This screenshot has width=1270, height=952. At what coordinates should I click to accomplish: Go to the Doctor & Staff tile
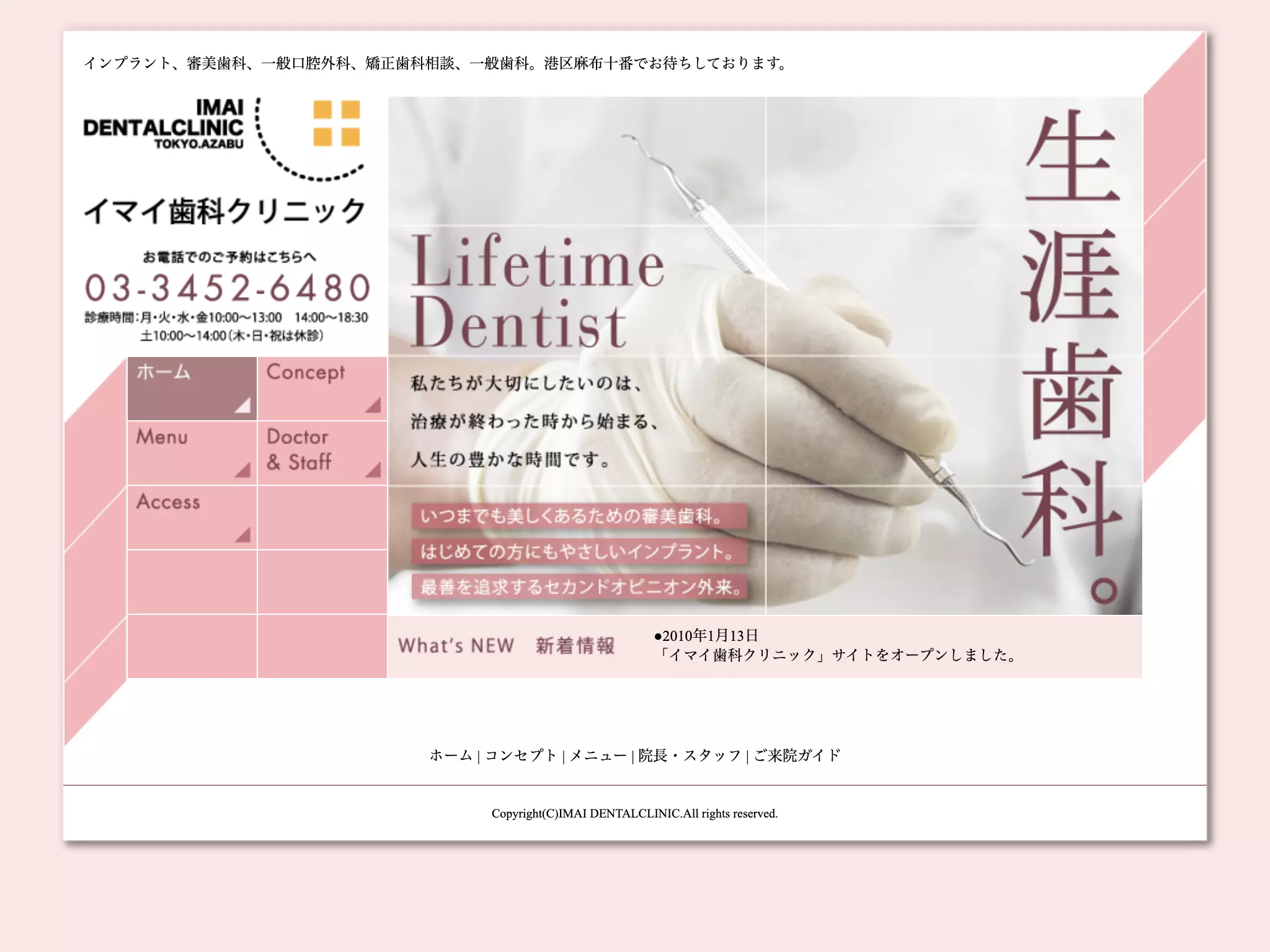point(322,453)
